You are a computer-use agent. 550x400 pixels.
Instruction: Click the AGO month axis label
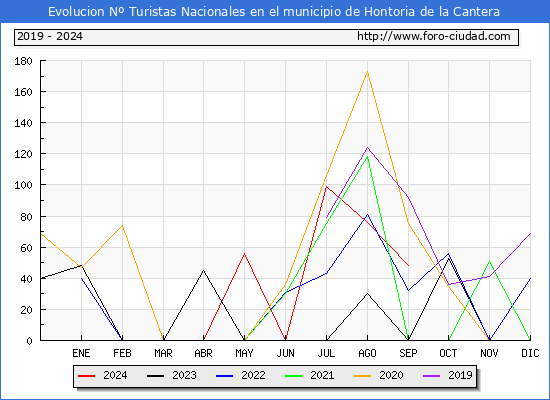click(367, 353)
